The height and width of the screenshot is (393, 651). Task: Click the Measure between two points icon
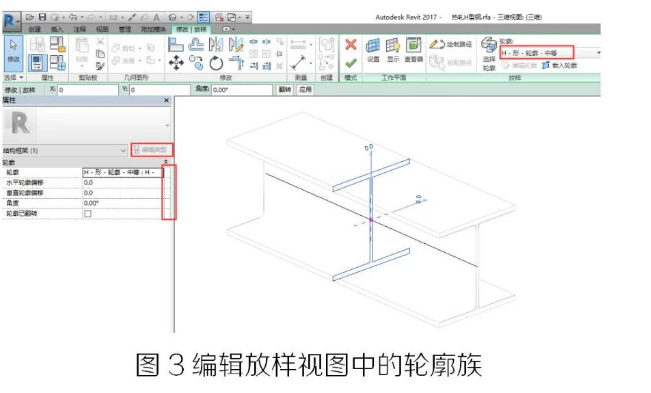pos(299,63)
